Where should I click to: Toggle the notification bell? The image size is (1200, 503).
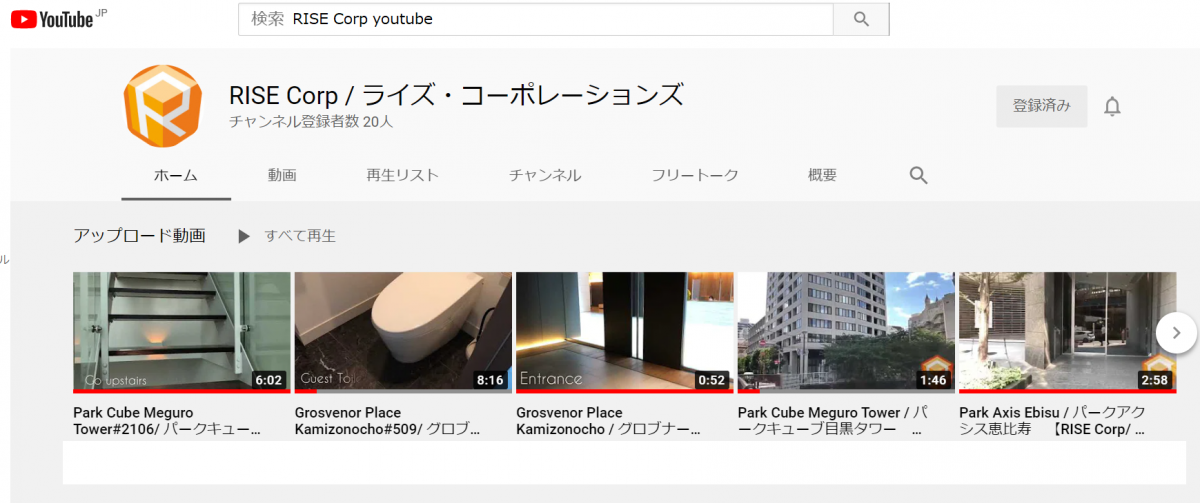point(1112,106)
